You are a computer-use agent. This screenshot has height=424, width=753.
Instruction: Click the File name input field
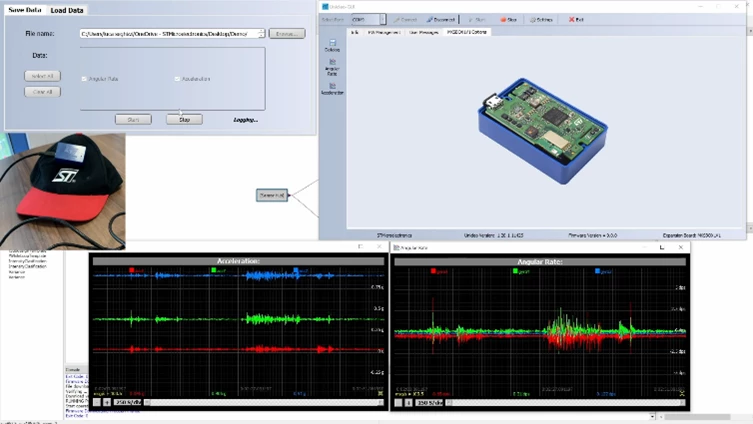pos(169,34)
